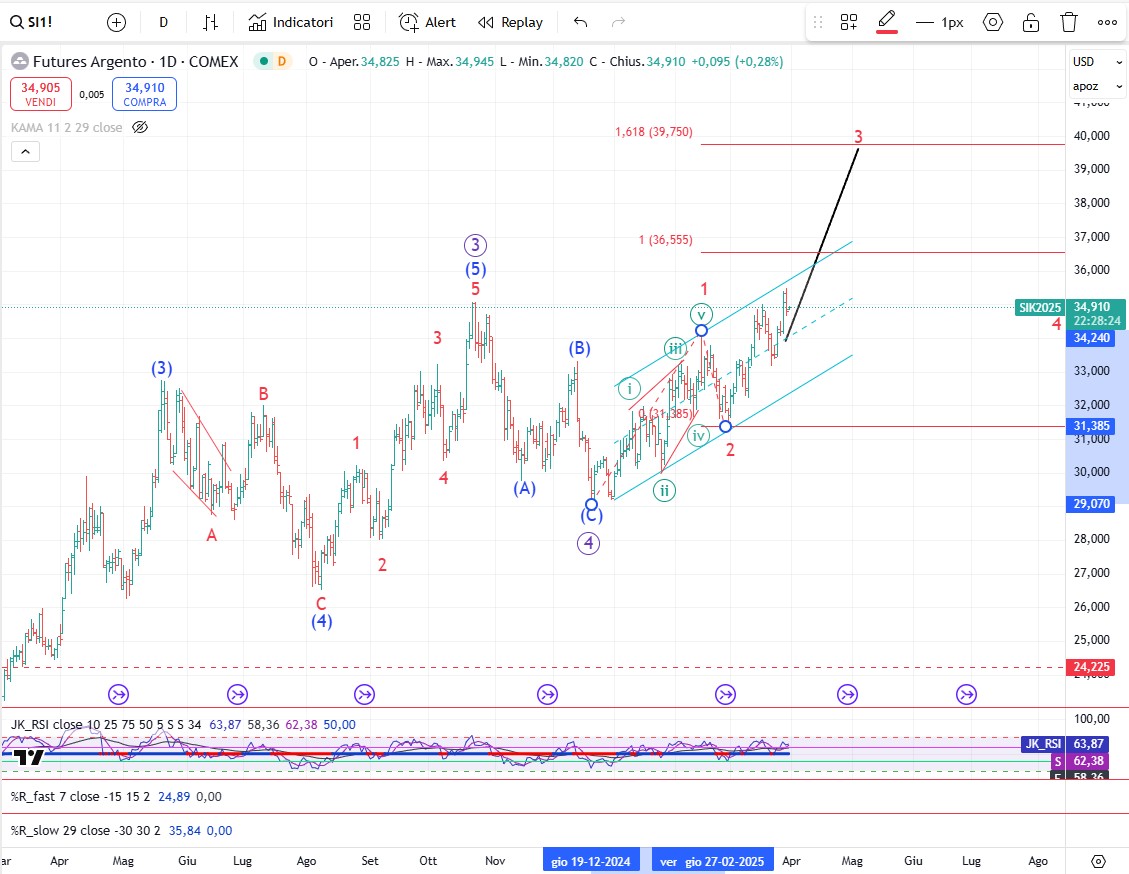Click the 0,005 spread value
Viewport: 1129px width, 874px height.
pos(91,94)
